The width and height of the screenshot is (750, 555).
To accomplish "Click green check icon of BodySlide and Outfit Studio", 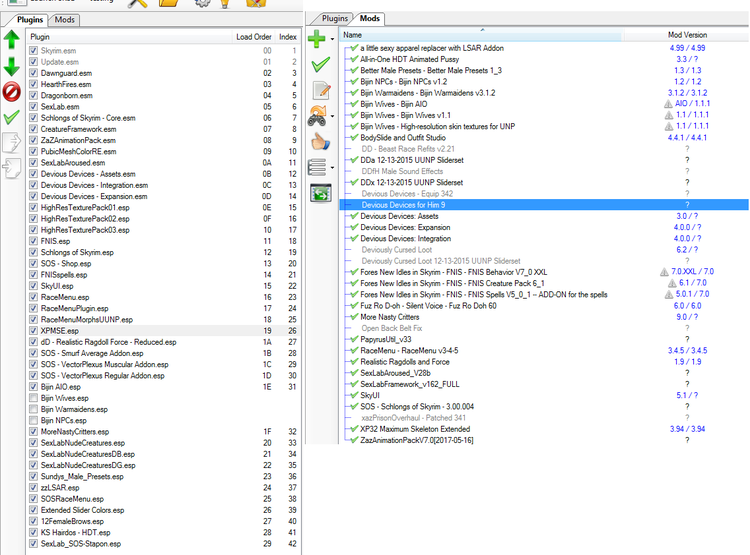I will pos(354,137).
